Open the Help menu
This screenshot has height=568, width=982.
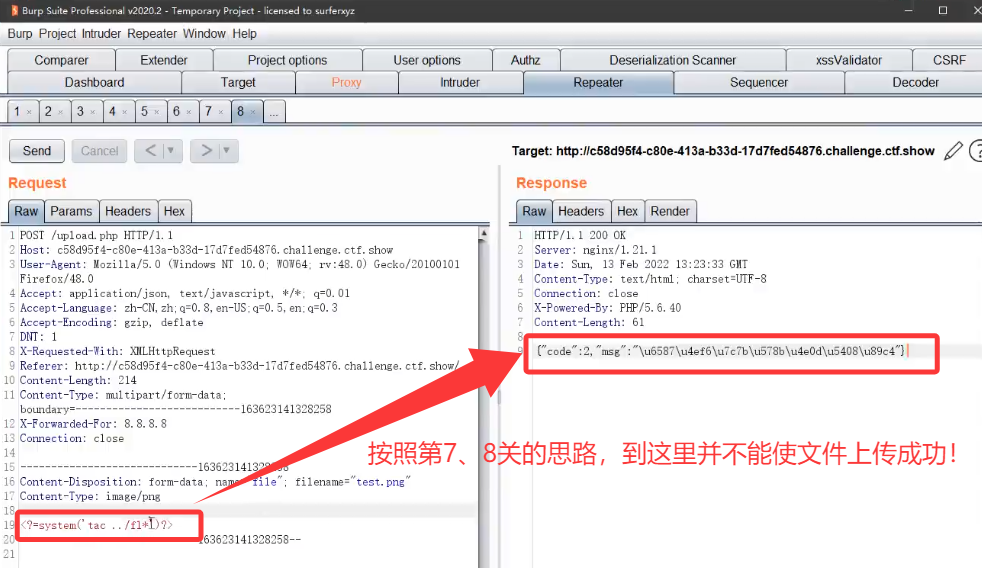tap(244, 34)
